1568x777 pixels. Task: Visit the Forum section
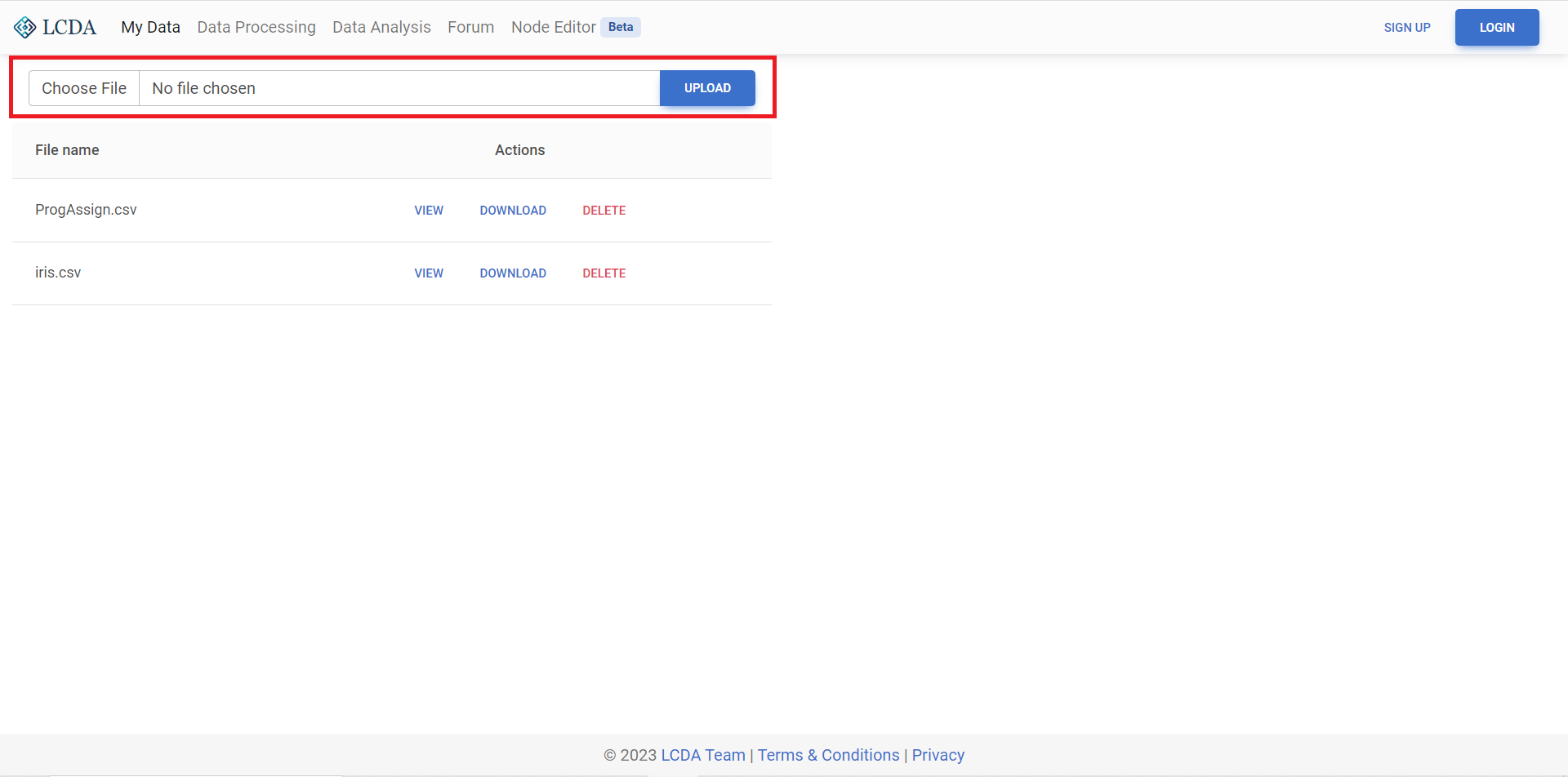coord(470,27)
